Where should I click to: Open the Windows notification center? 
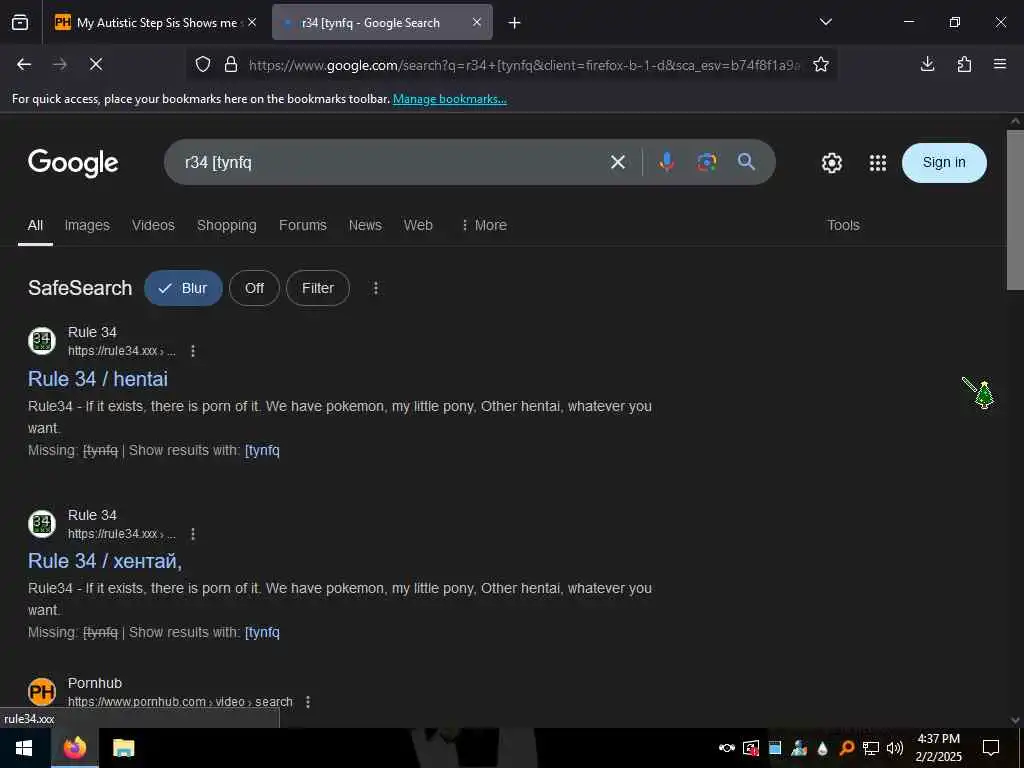coord(991,748)
